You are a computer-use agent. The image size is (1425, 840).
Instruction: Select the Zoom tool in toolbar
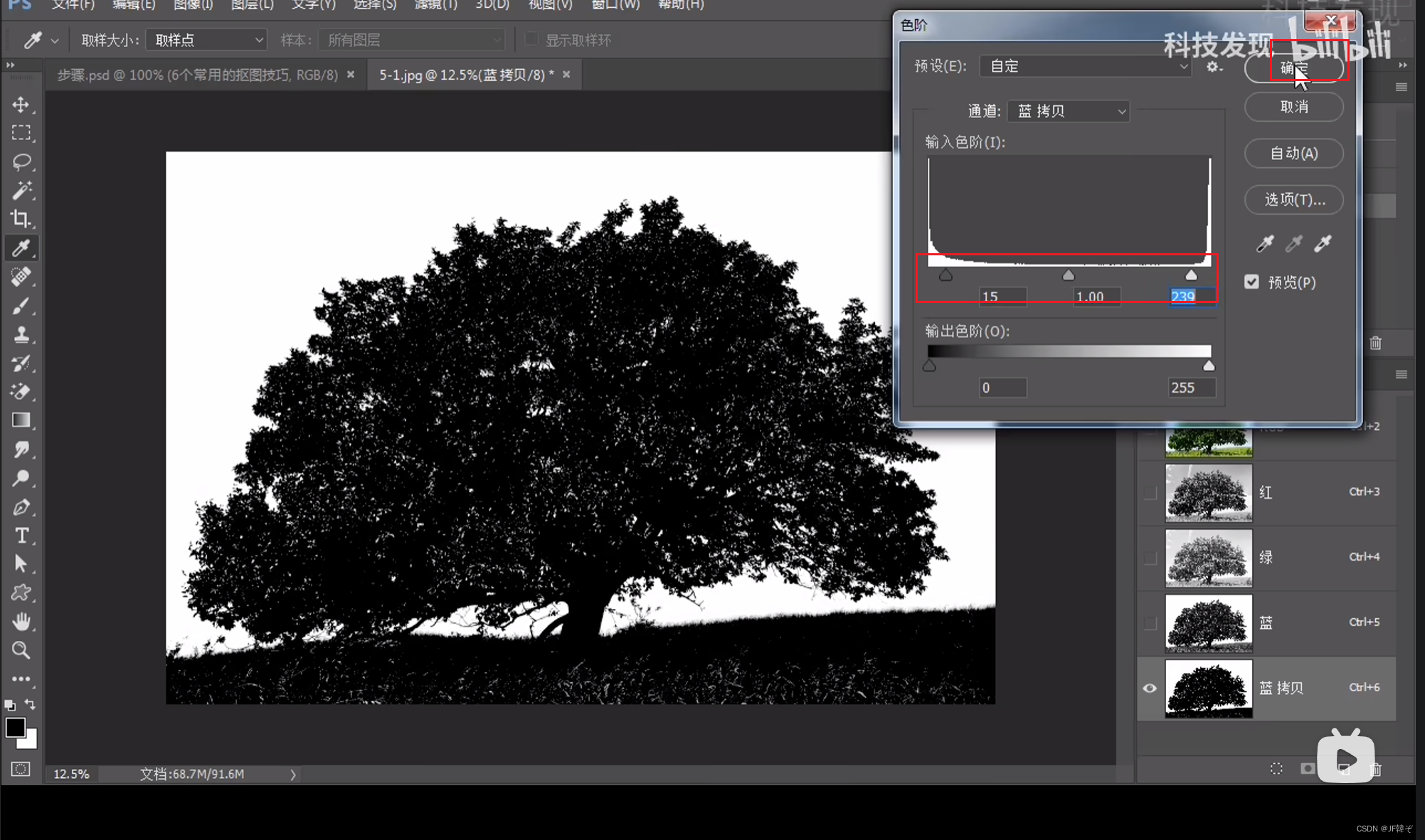[x=21, y=650]
